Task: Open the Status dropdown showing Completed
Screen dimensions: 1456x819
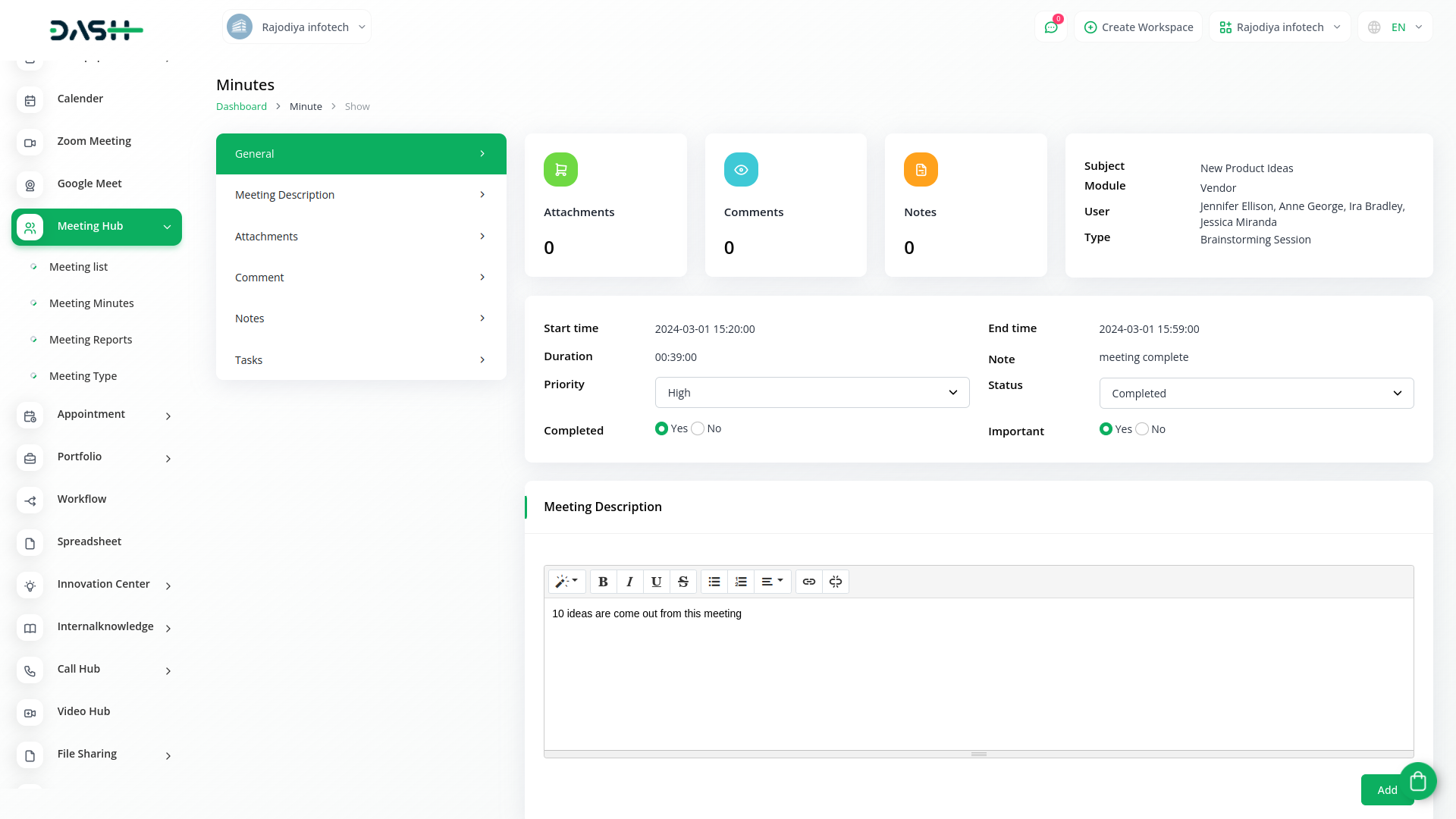Action: point(1256,394)
